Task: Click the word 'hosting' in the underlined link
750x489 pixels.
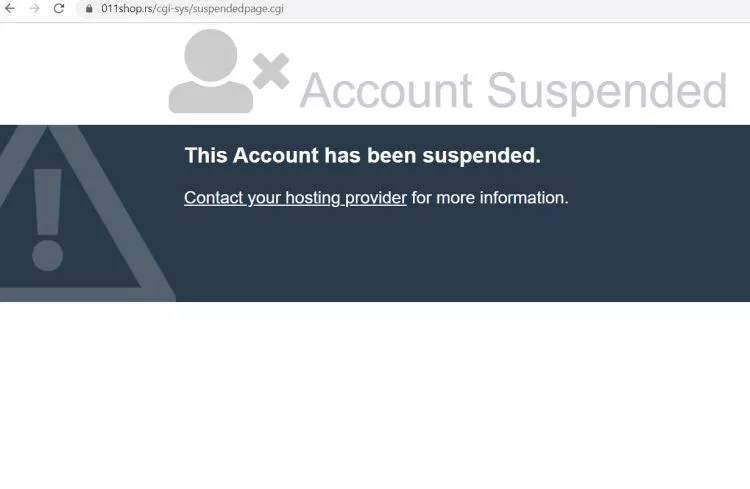Action: [x=312, y=198]
